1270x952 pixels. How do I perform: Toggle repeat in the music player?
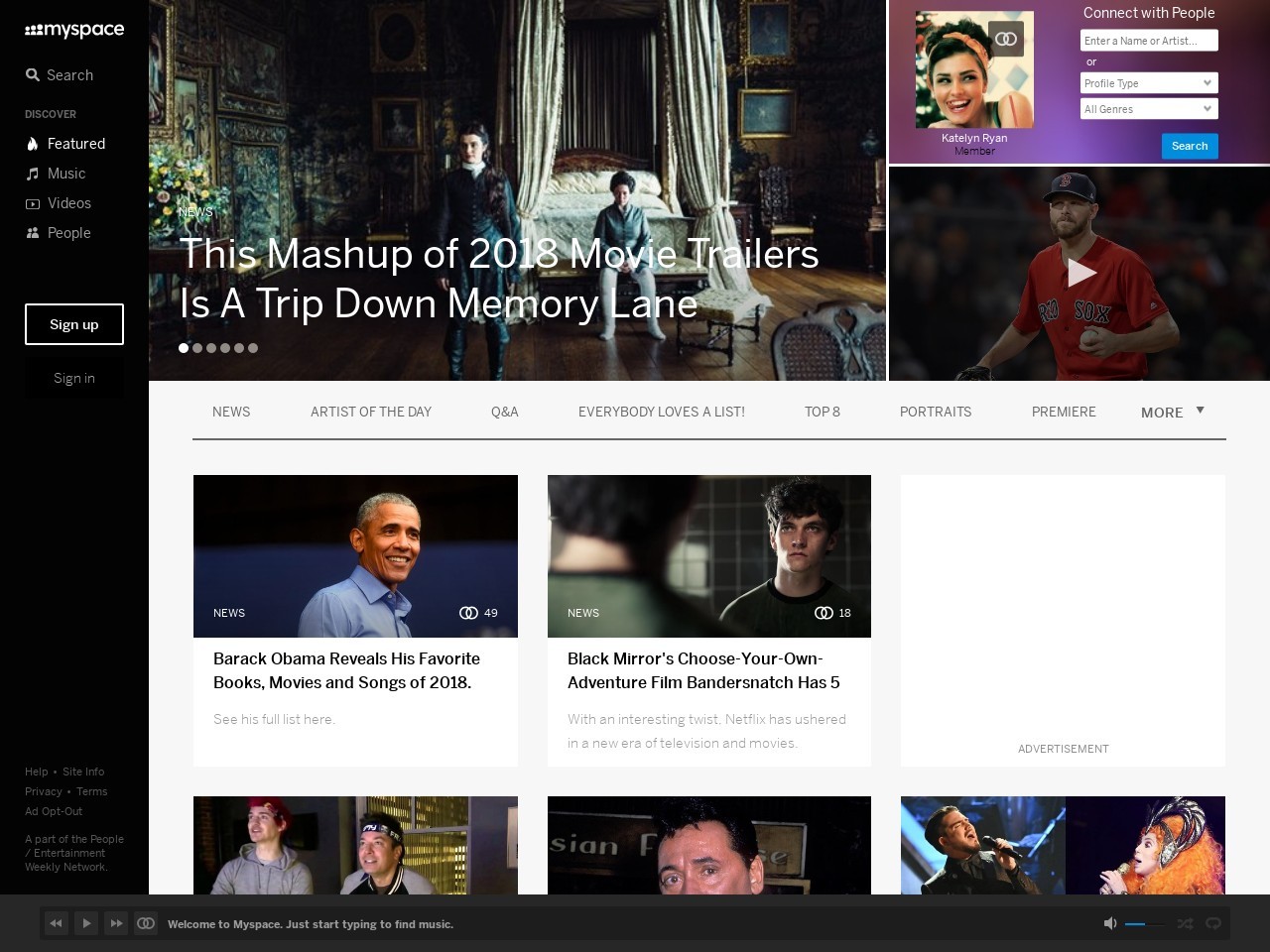click(x=1212, y=923)
